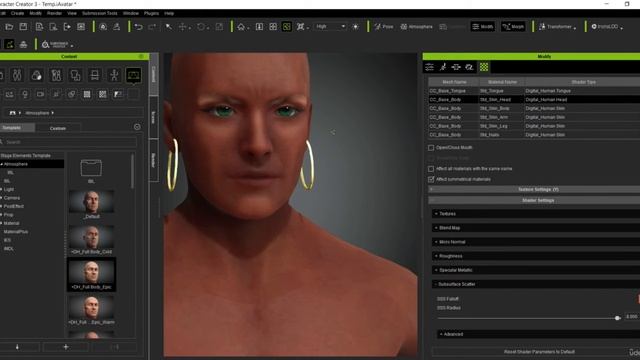Click the Export arrow icon in toolbar
Viewport: 640px width, 360px height.
point(67,27)
